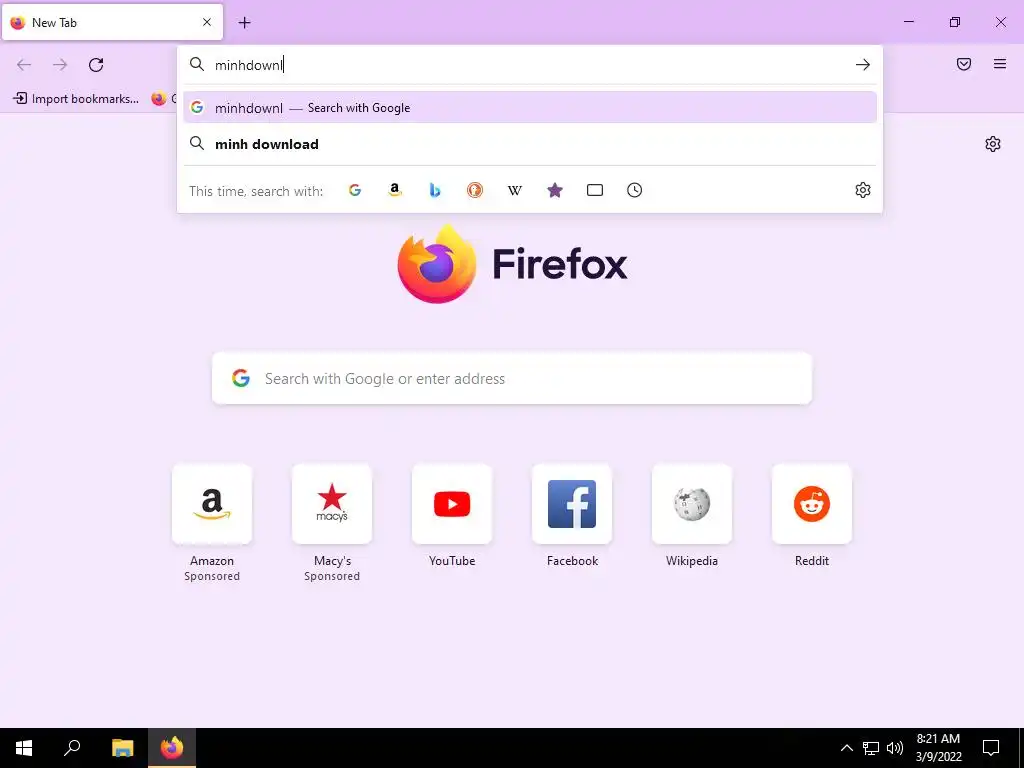Screen dimensions: 1024x768
Task: Open search settings gear in dropdown
Action: [x=863, y=190]
